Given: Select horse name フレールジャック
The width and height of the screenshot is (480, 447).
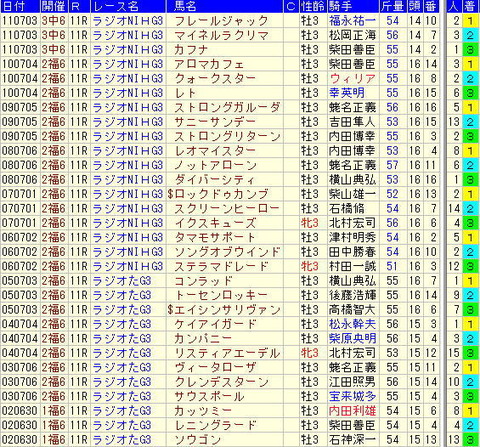Looking at the screenshot, I should (x=221, y=21).
